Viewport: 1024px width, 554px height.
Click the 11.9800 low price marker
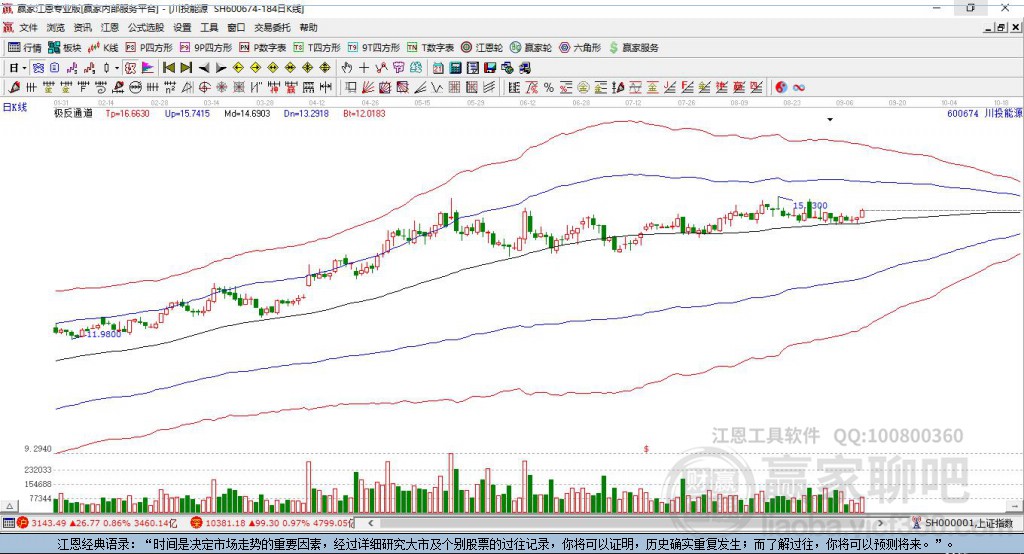(104, 334)
